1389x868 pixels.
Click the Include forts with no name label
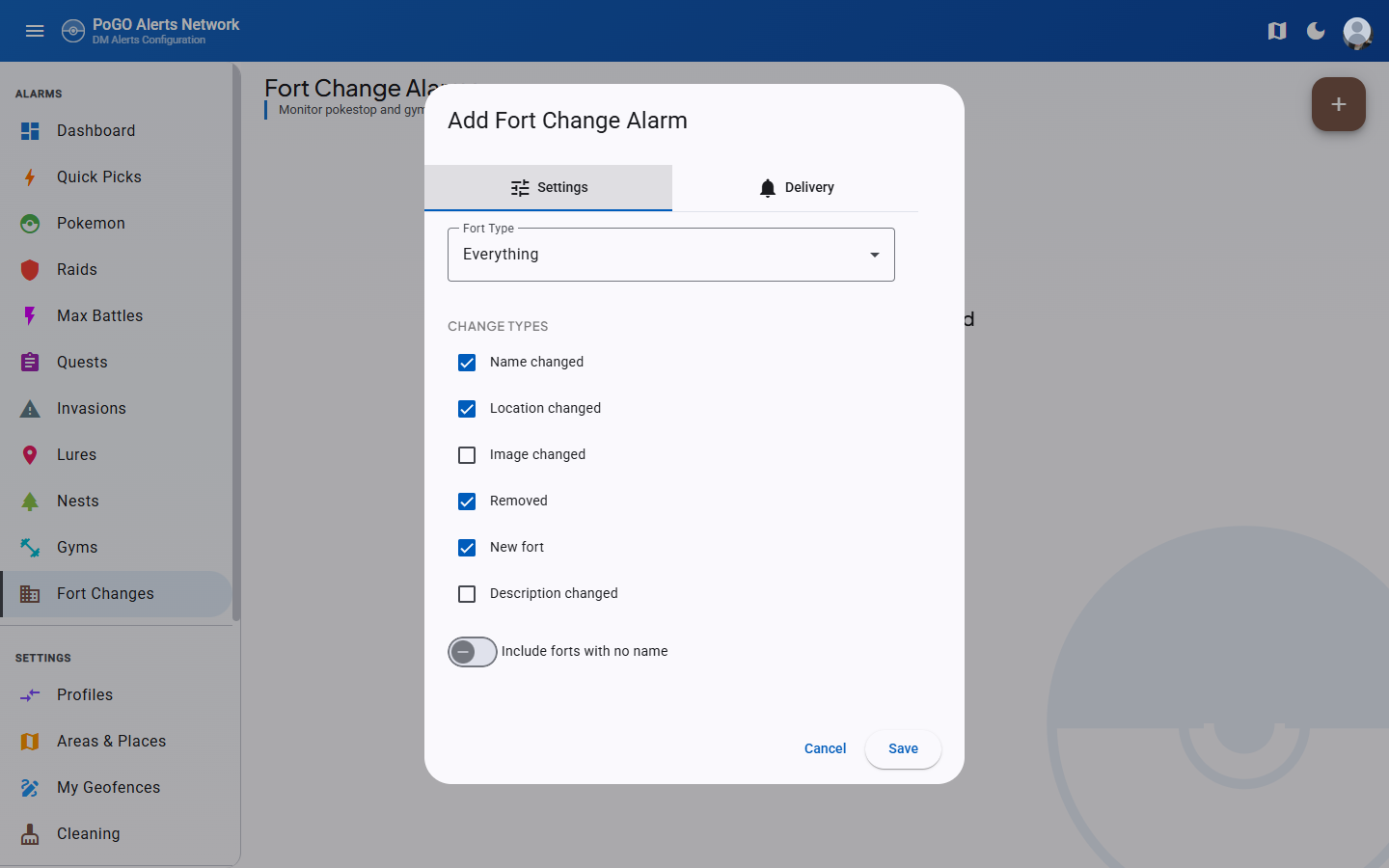tap(585, 651)
